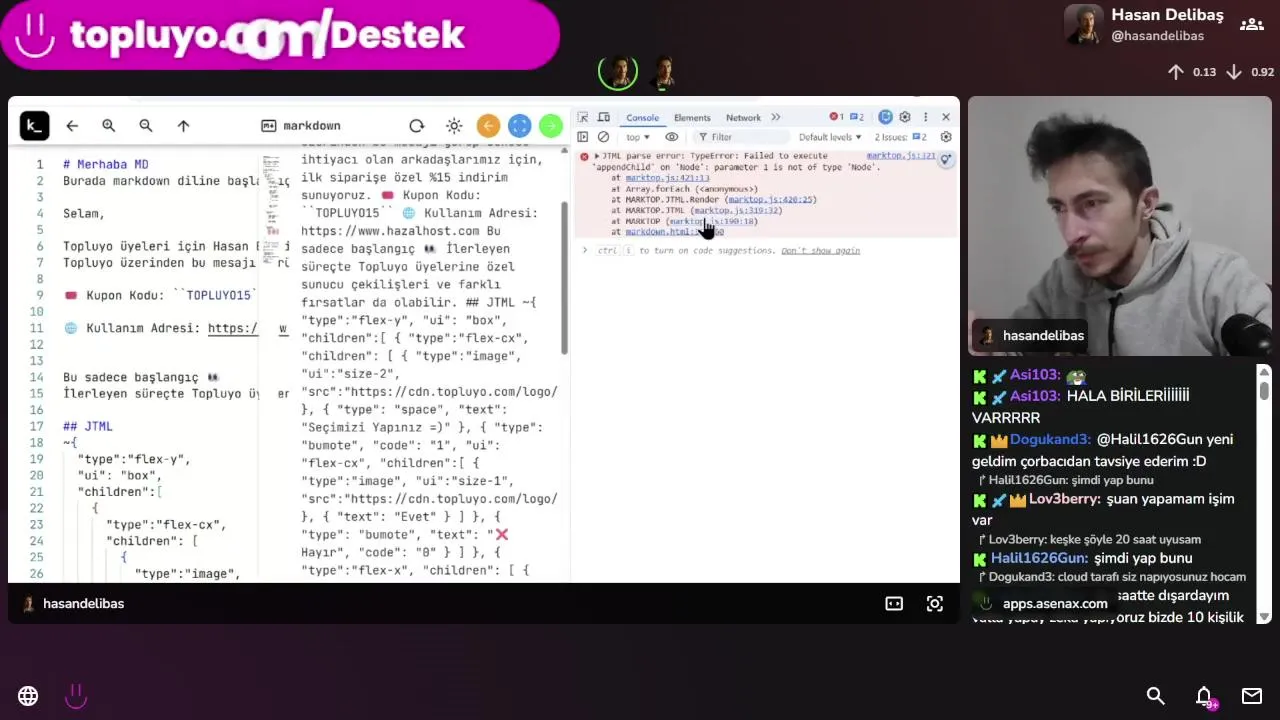The width and height of the screenshot is (1280, 720).
Task: Open notifications via the bell icon
Action: [1205, 697]
